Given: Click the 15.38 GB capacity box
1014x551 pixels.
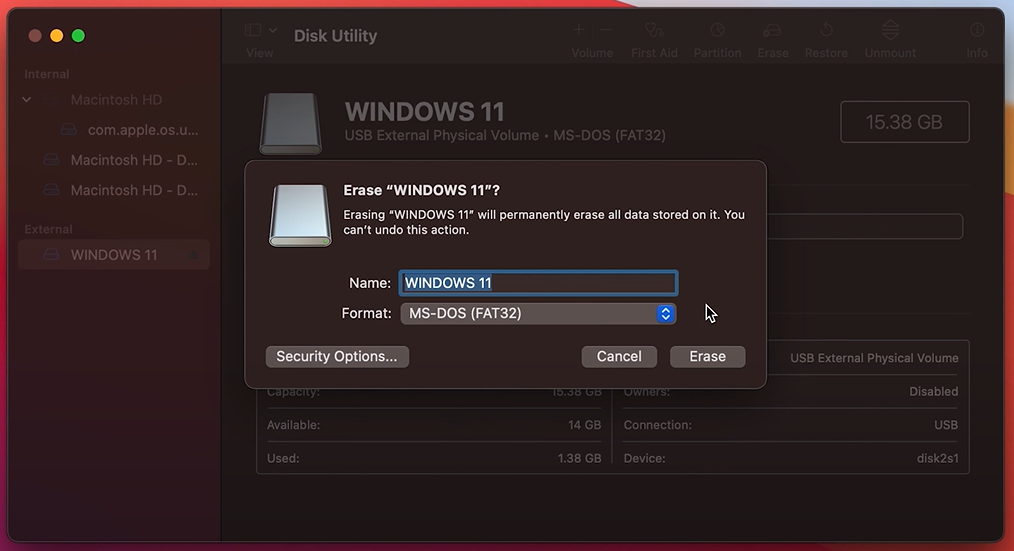Looking at the screenshot, I should pyautogui.click(x=905, y=122).
